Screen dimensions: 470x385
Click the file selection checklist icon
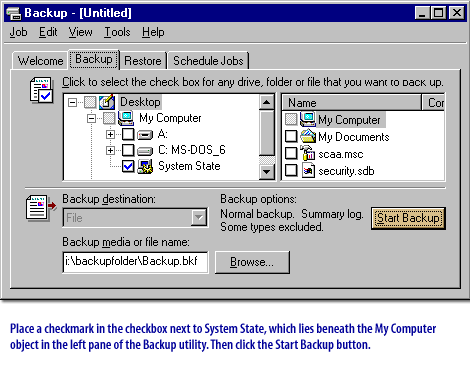41,89
